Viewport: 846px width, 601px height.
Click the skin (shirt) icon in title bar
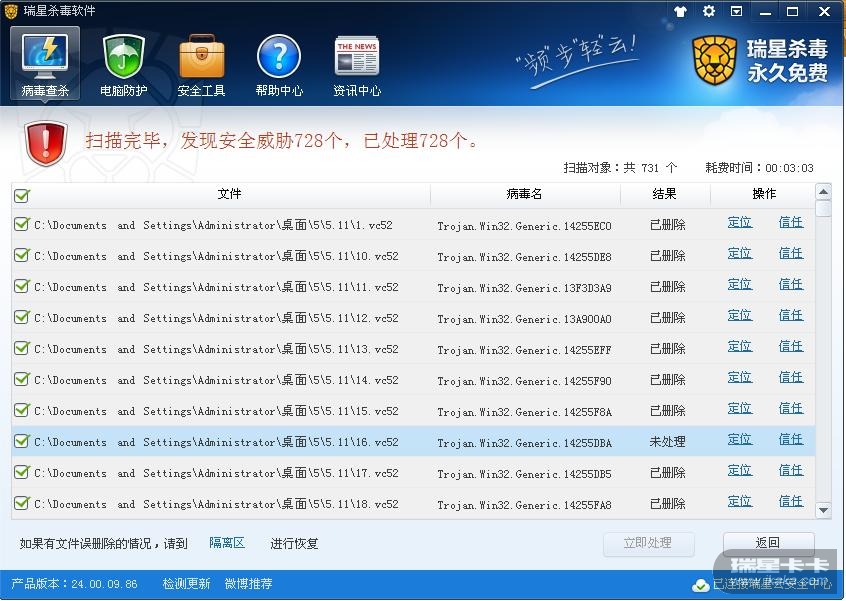[x=680, y=11]
